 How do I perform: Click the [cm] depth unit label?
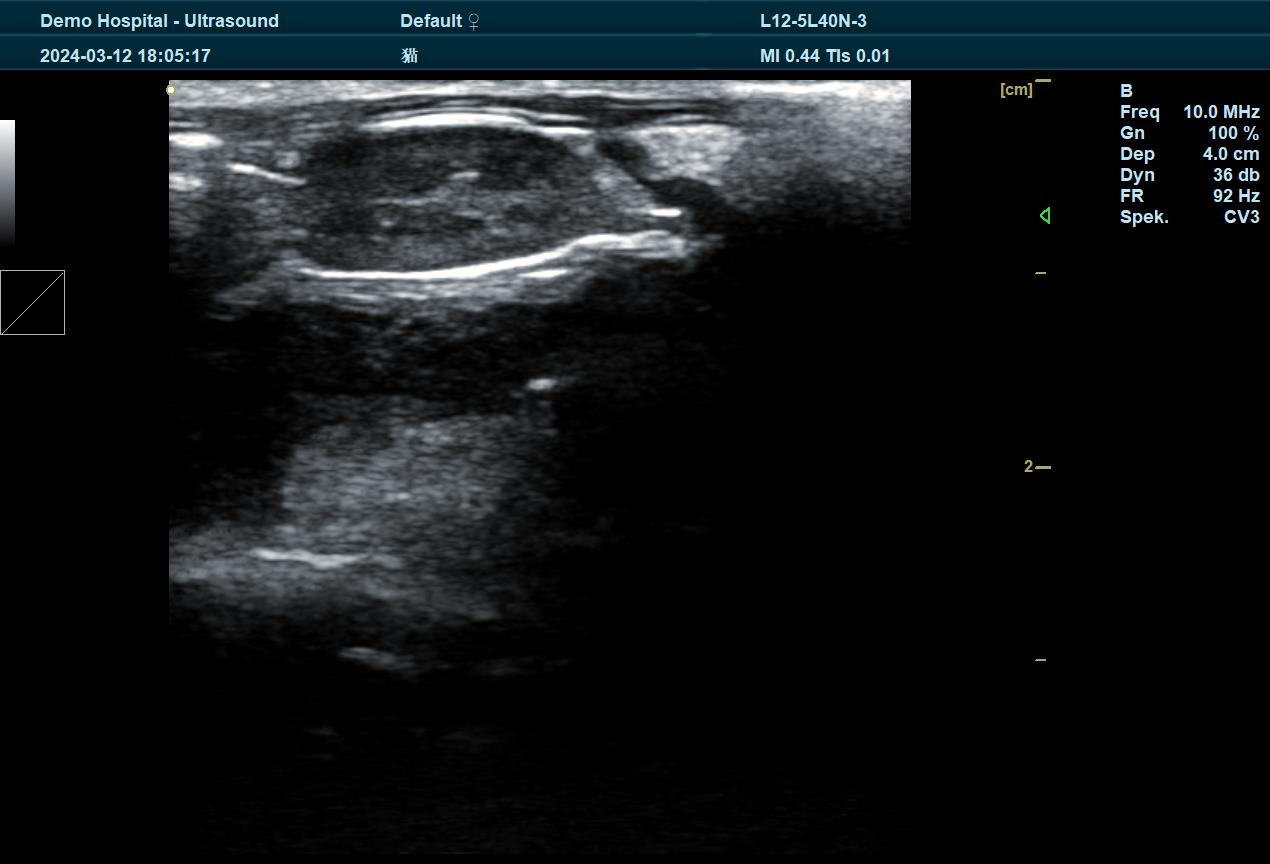1015,90
